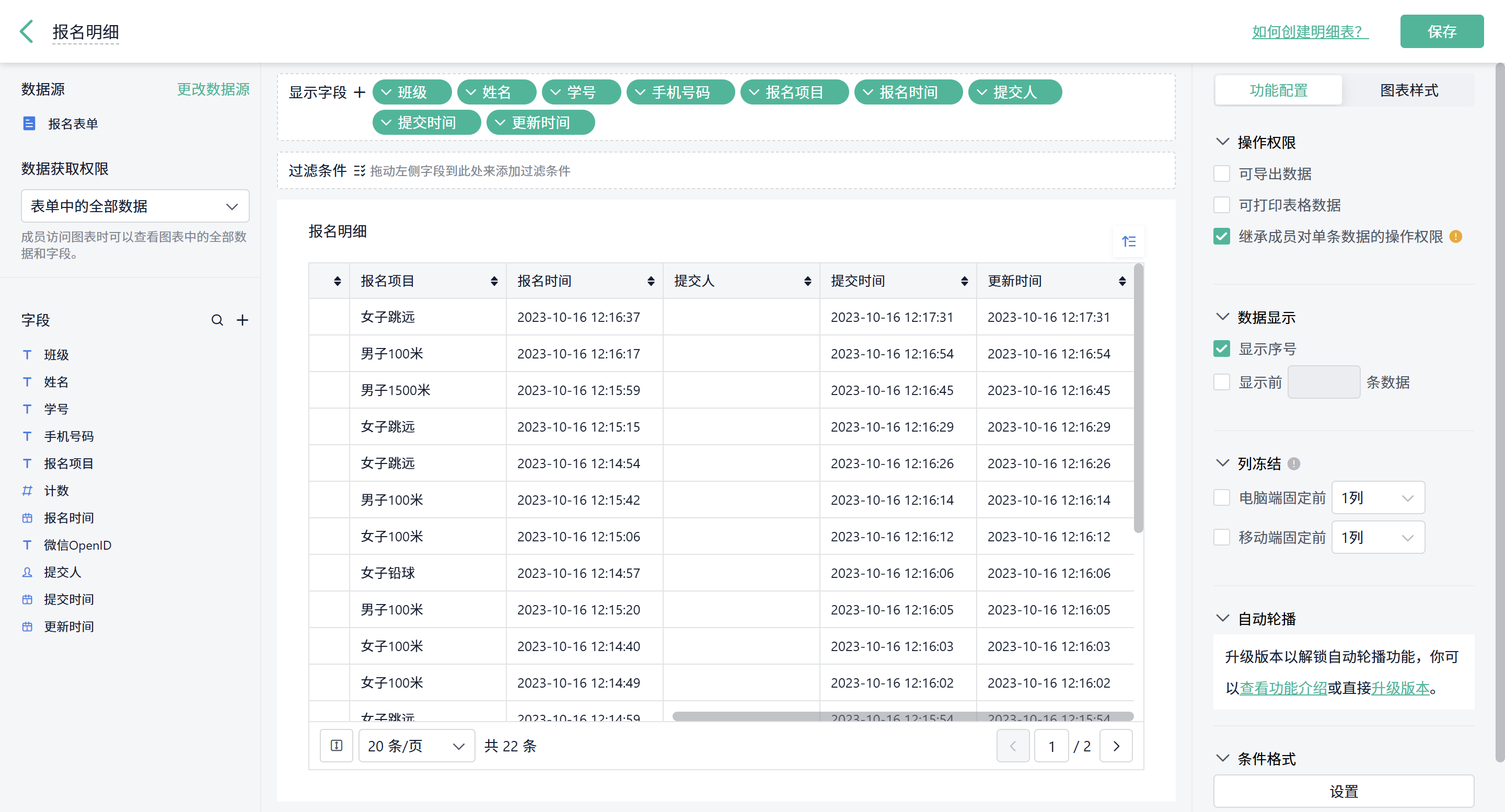Uncheck the 显示序号 checkbox
The height and width of the screenshot is (812, 1505).
(x=1222, y=349)
